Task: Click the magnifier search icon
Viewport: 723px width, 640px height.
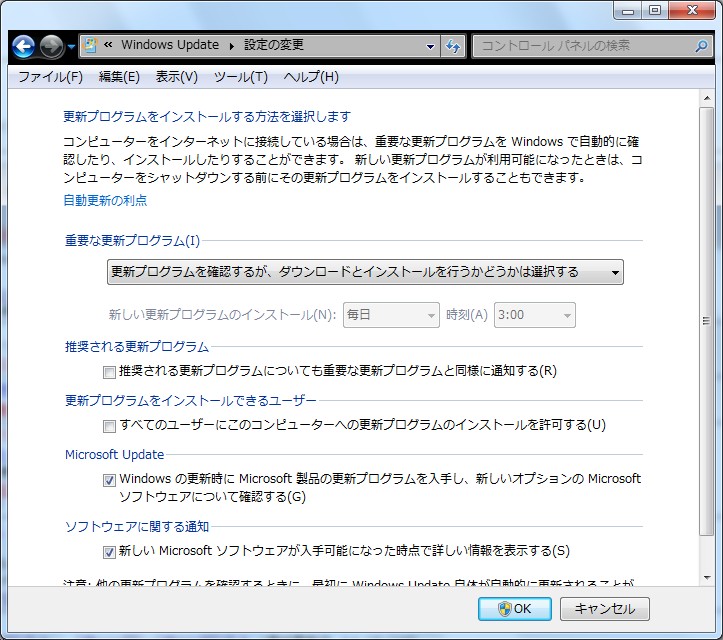Action: click(x=701, y=46)
